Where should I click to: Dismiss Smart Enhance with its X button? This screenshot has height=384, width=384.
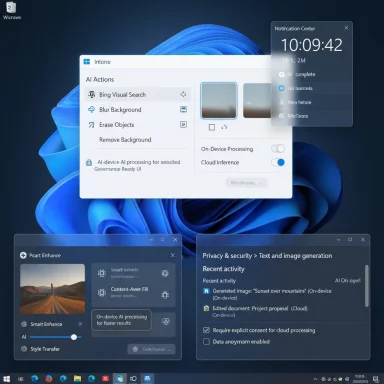tap(80, 324)
